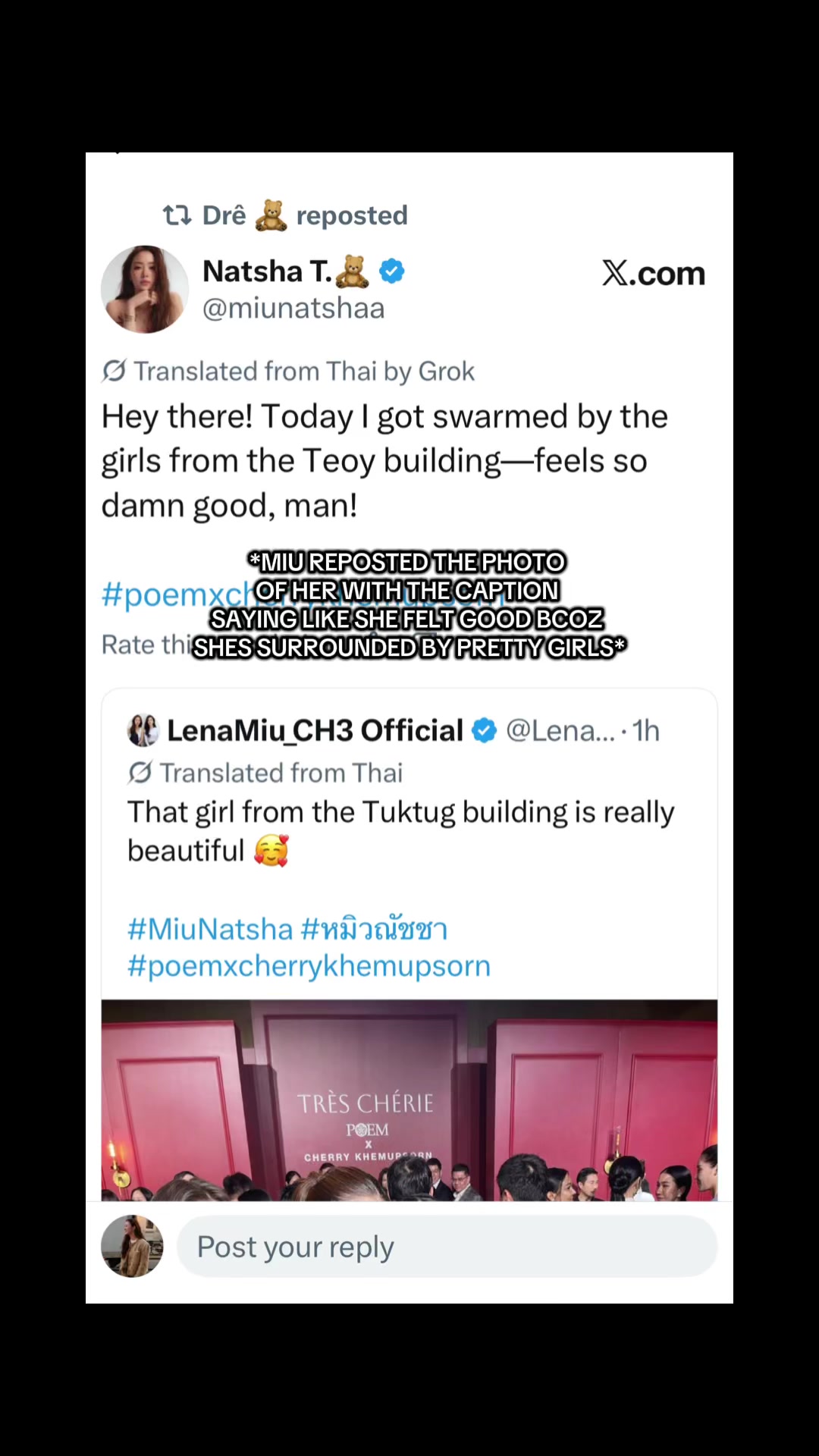Click the Grok translation icon above the post
This screenshot has height=1456, width=819.
point(114,371)
